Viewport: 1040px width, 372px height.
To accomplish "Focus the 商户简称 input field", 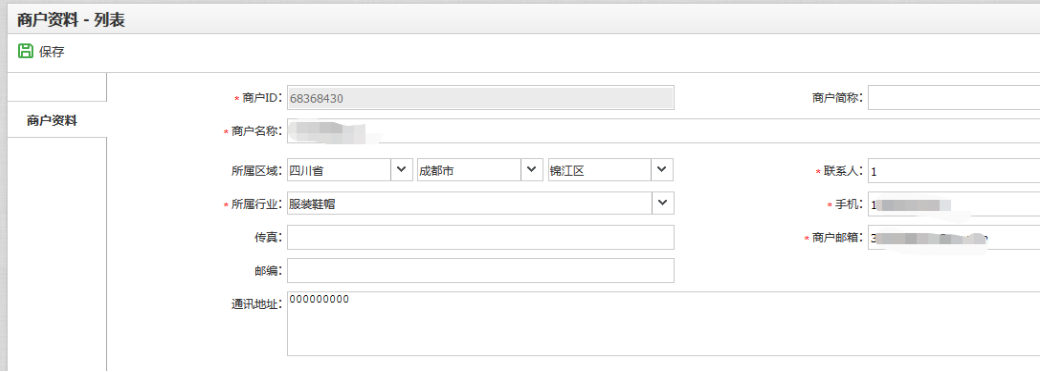I will [954, 97].
